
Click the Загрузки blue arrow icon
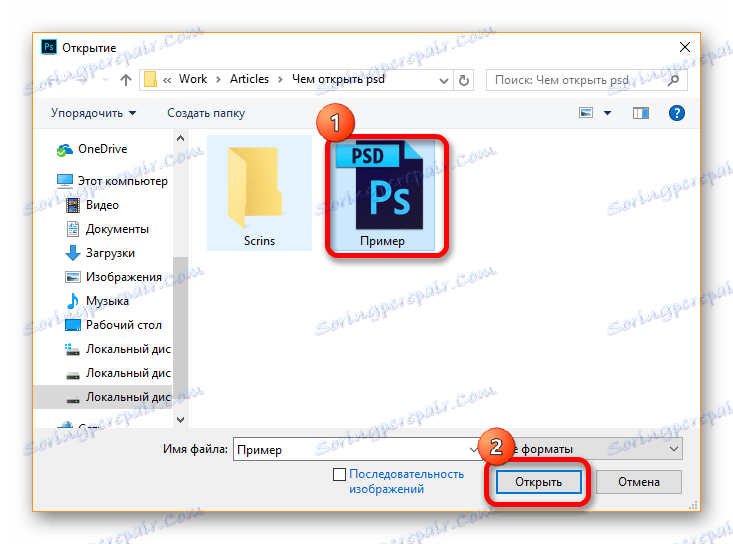pyautogui.click(x=72, y=253)
